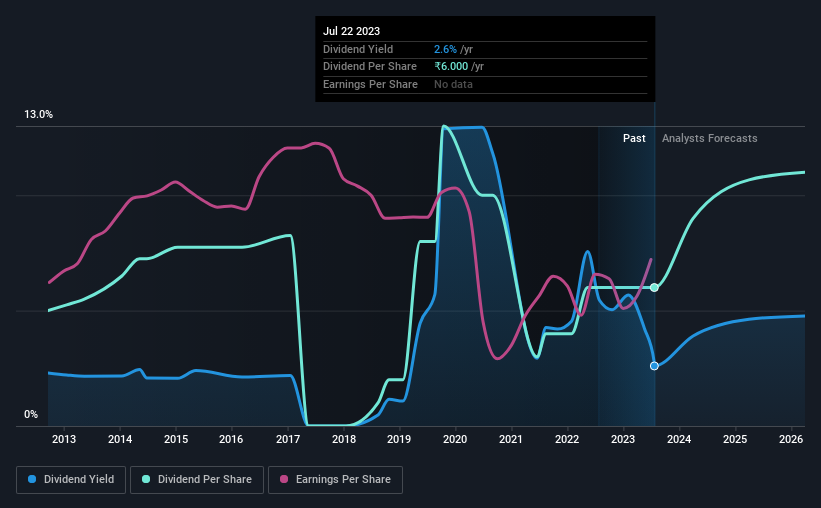Click the 2017 year on the axis
821x508 pixels.
tap(288, 439)
